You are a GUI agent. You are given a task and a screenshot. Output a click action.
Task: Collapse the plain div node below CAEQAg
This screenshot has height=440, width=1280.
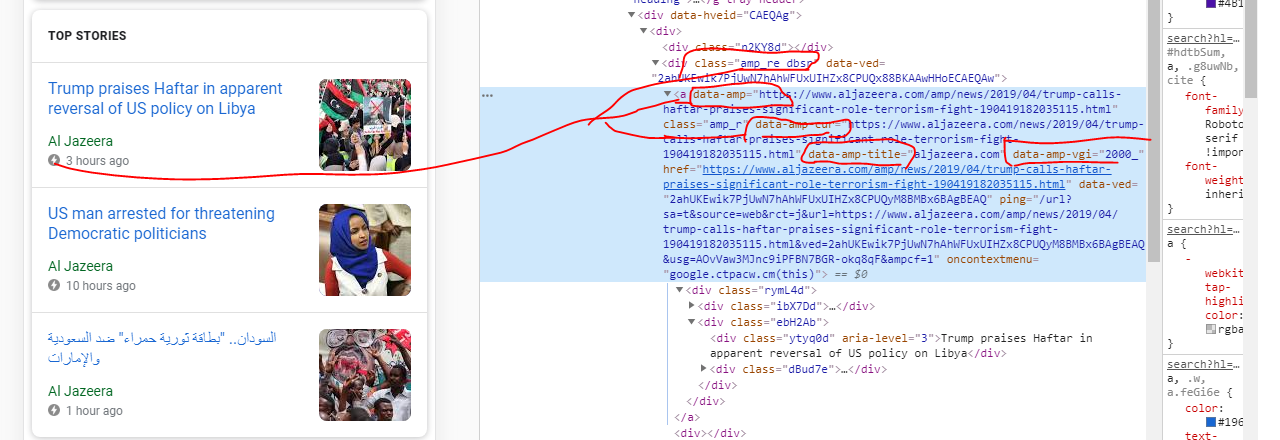click(x=643, y=32)
